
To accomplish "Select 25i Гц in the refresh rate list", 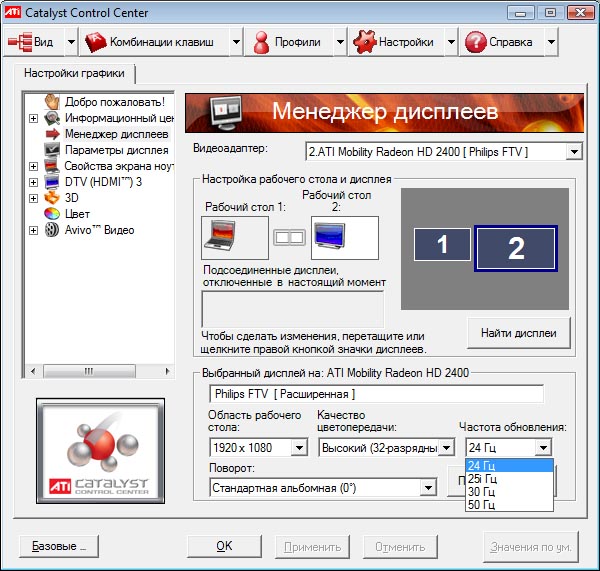I will 509,479.
